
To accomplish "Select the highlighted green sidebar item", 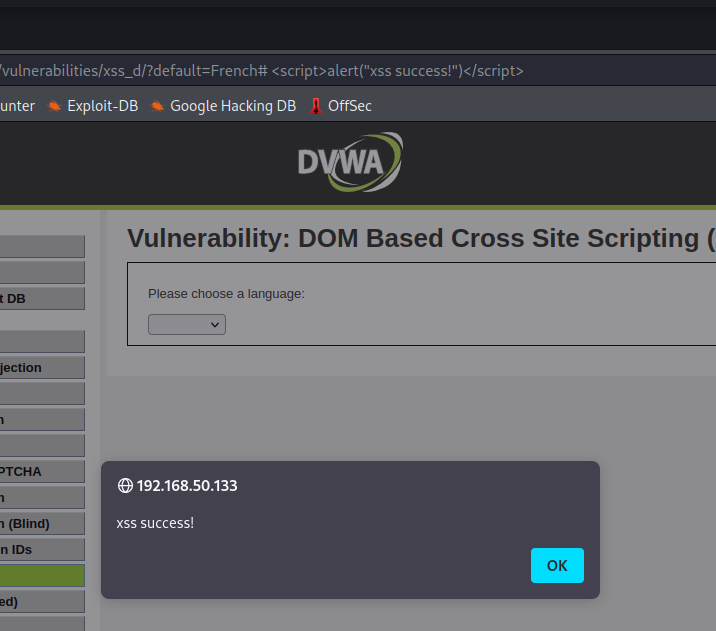I will 42,575.
